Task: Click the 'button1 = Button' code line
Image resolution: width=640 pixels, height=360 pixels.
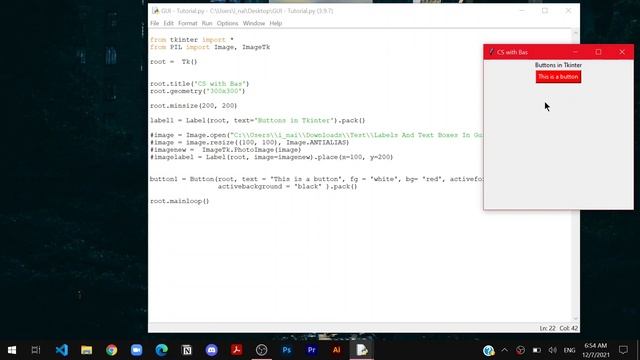Action: coord(316,179)
